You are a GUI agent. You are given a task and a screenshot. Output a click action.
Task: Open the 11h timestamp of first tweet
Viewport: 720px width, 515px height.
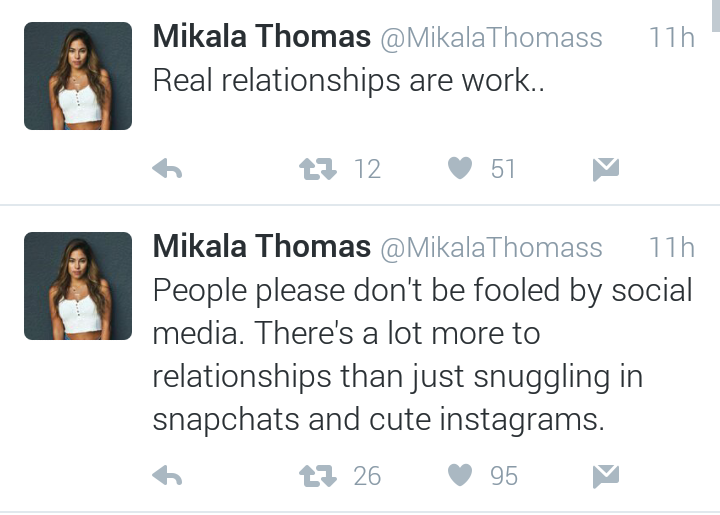coord(671,37)
